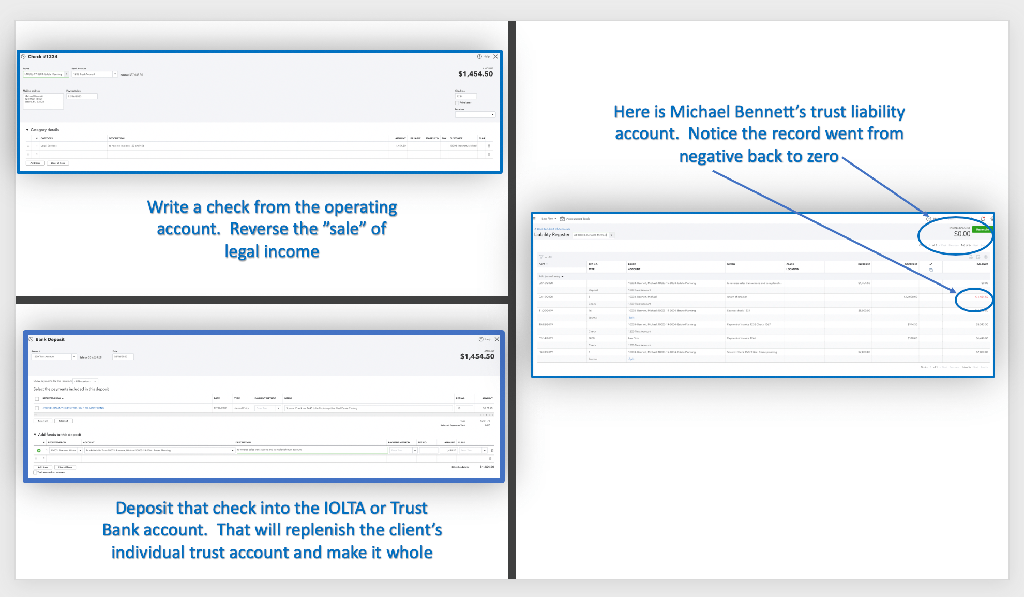Open the left dropdown menu in the register top bar
The height and width of the screenshot is (597, 1024).
(549, 219)
